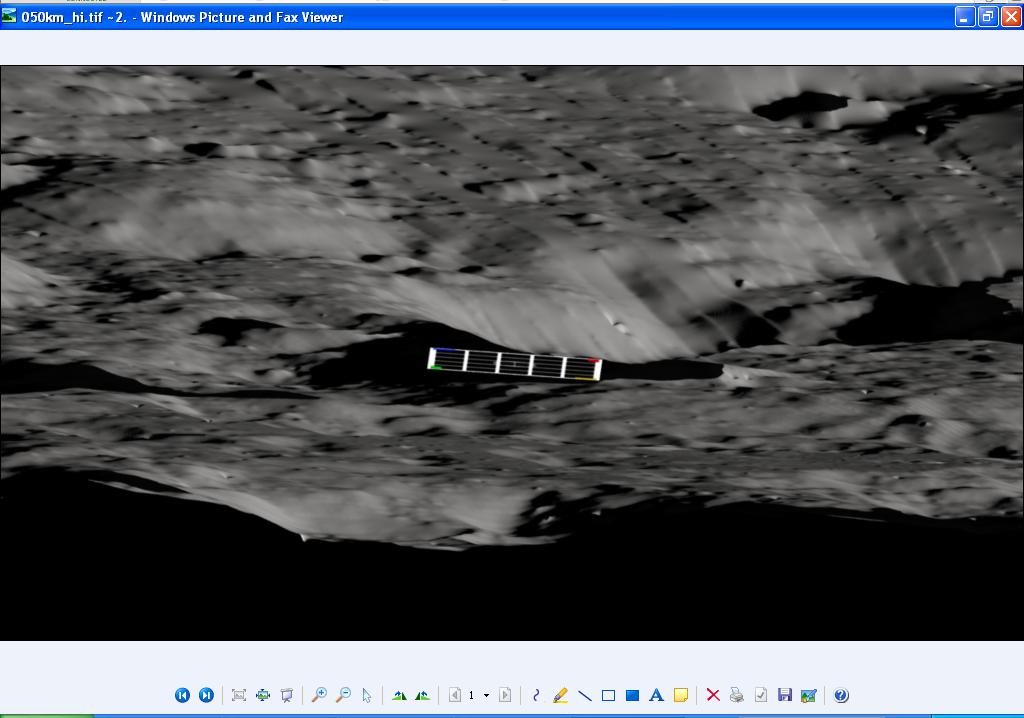Pick the straight line drawing tool
Image resolution: width=1024 pixels, height=718 pixels.
[585, 695]
